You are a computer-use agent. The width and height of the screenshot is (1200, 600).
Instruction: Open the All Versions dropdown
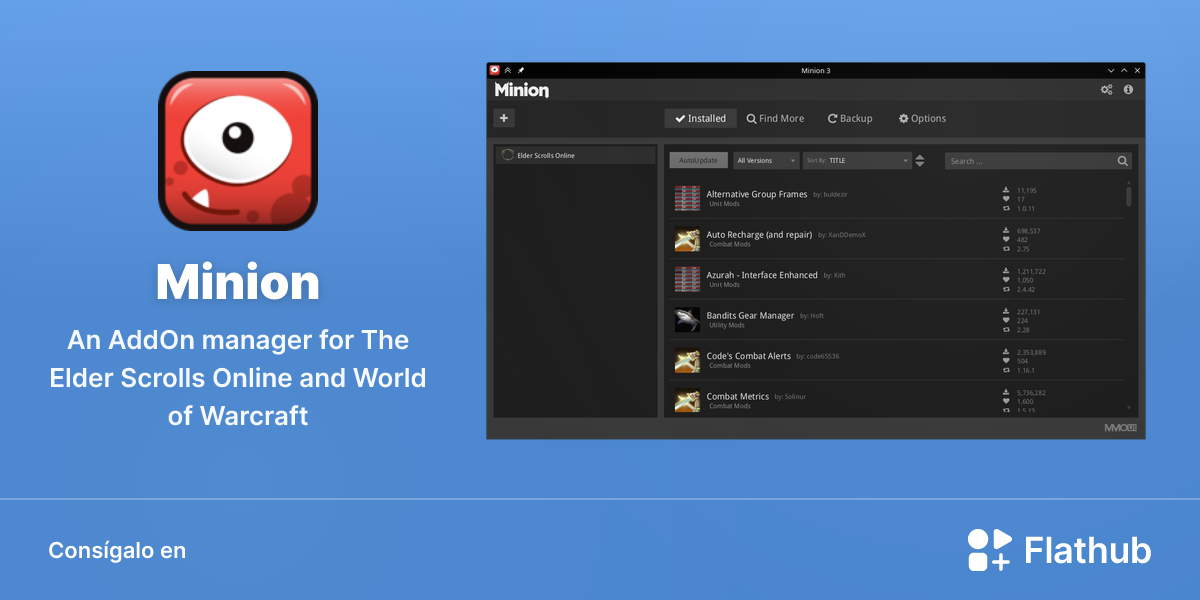(766, 161)
